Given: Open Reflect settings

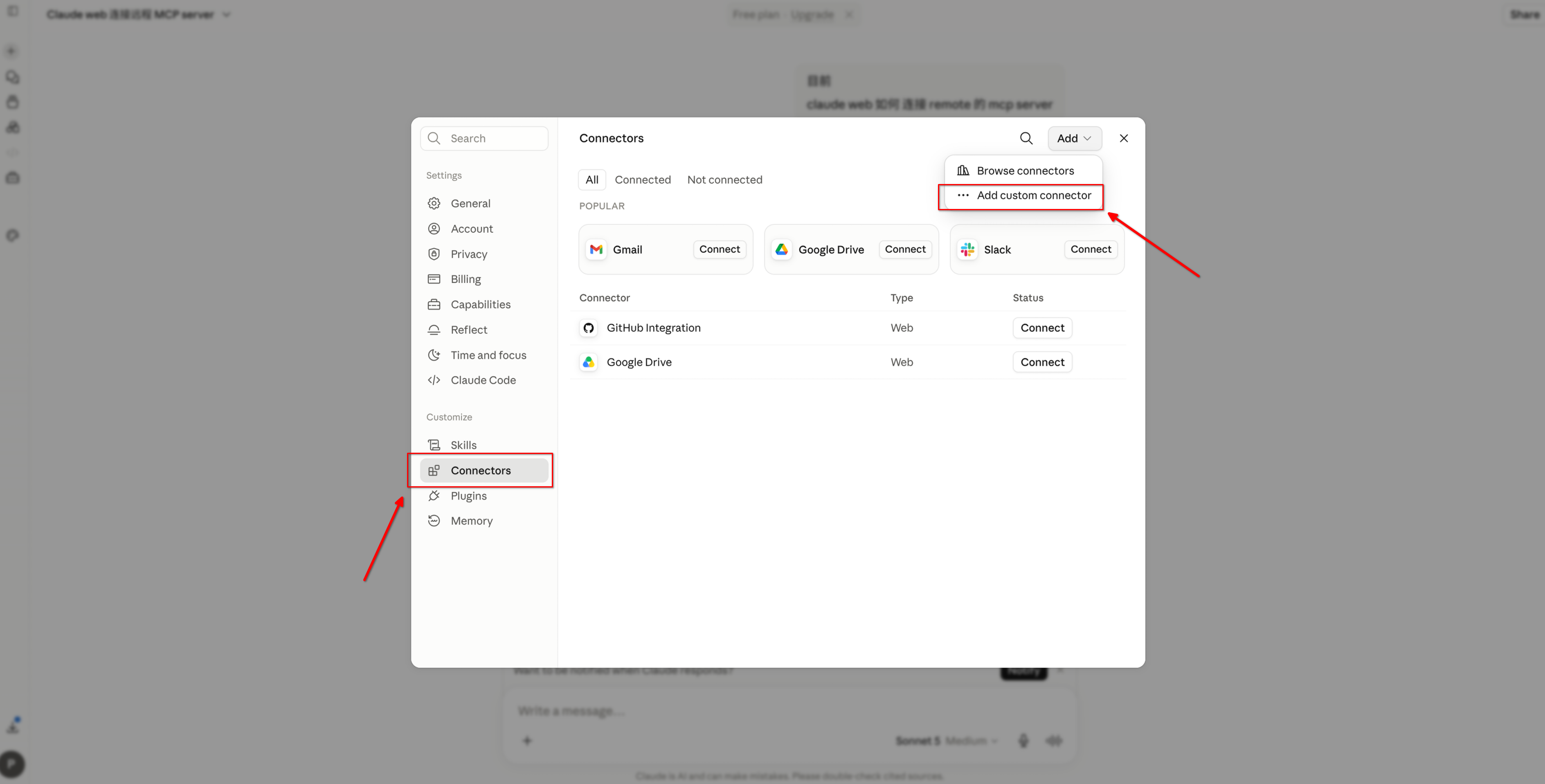Looking at the screenshot, I should coord(484,330).
